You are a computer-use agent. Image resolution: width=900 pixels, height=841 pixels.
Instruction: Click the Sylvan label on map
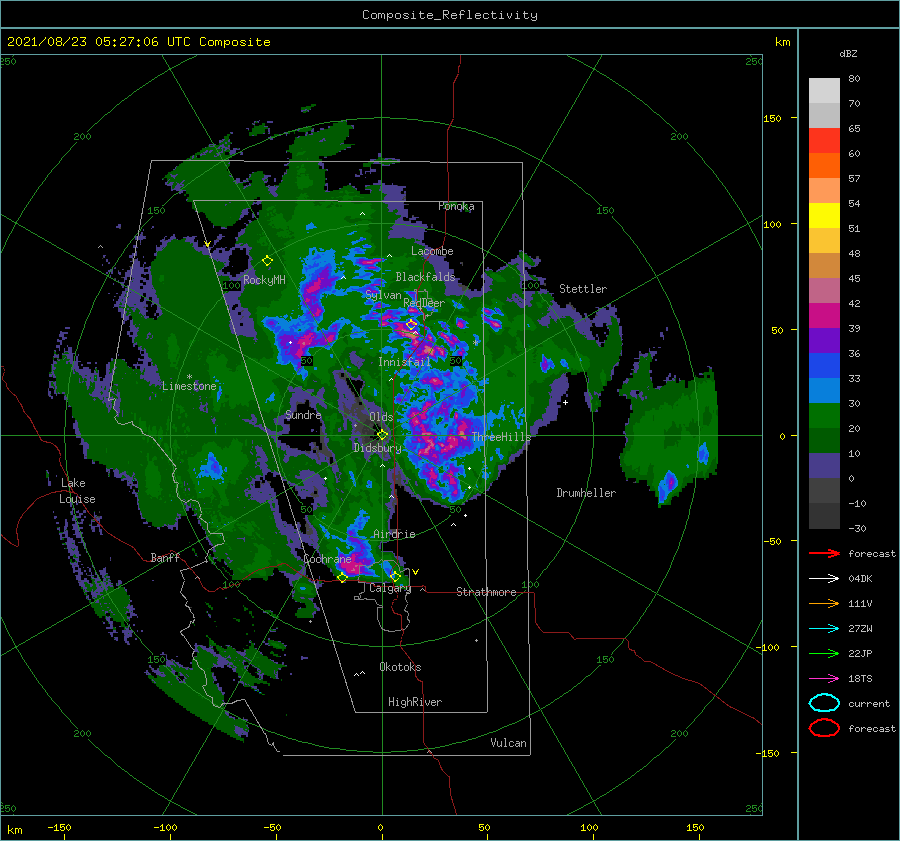pyautogui.click(x=383, y=295)
